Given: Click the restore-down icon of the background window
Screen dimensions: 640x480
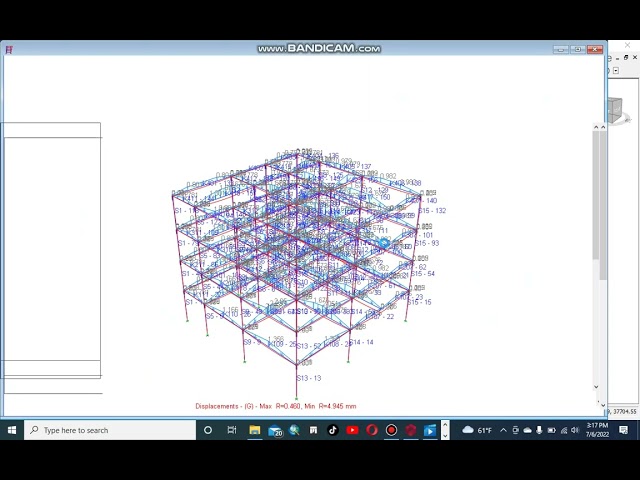Looking at the screenshot, I should tap(626, 58).
